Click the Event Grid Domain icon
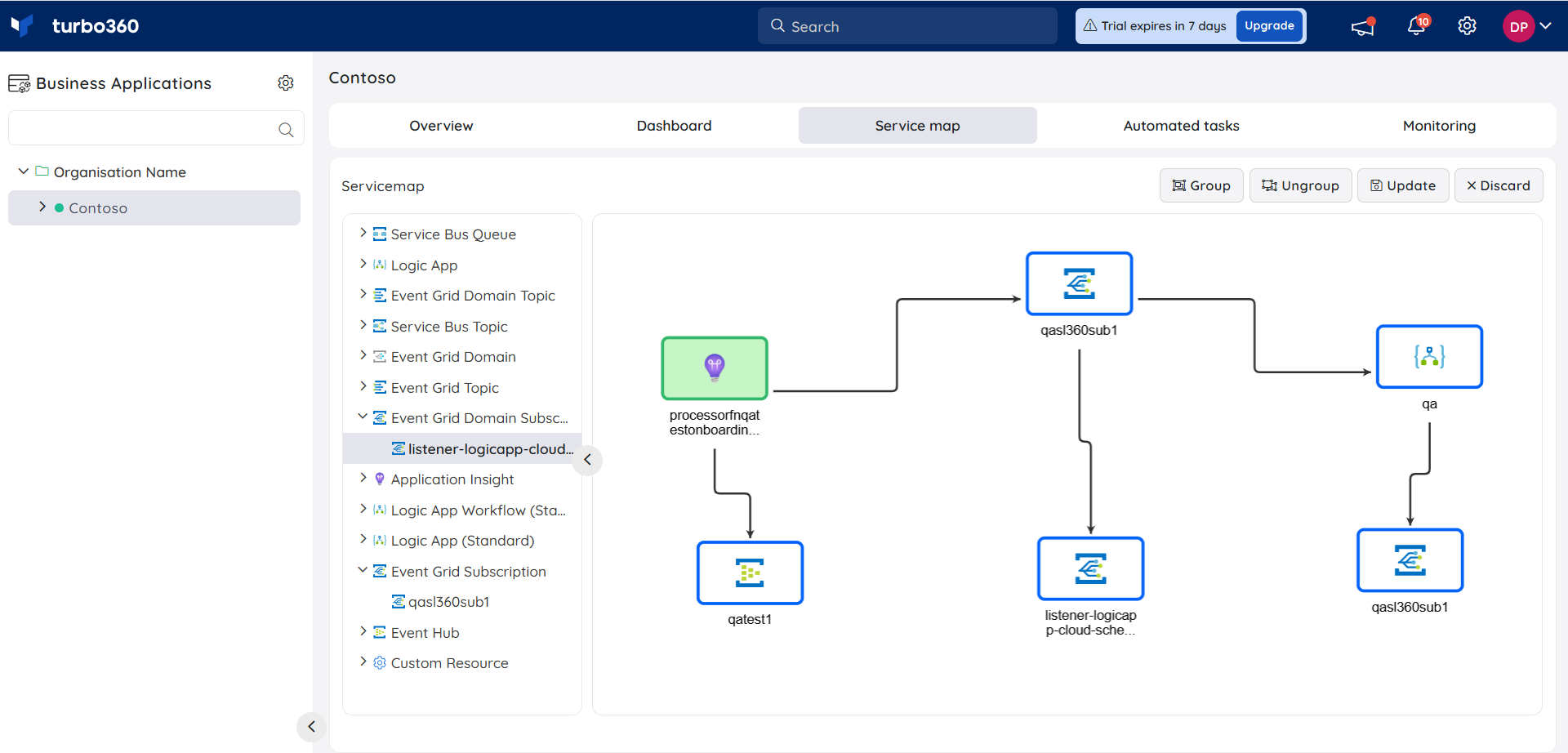 coord(380,357)
